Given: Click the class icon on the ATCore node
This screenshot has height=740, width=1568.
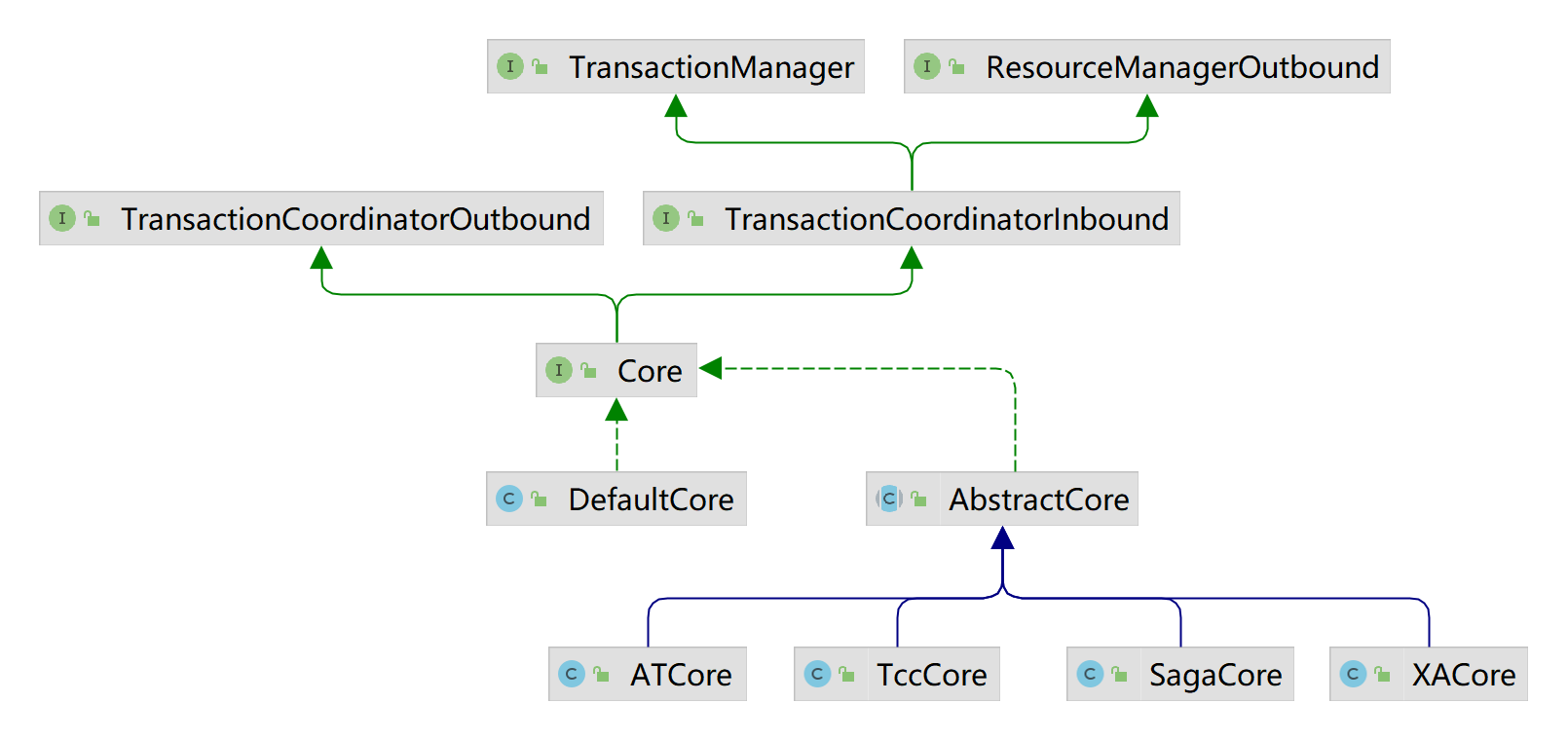Looking at the screenshot, I should tap(571, 674).
